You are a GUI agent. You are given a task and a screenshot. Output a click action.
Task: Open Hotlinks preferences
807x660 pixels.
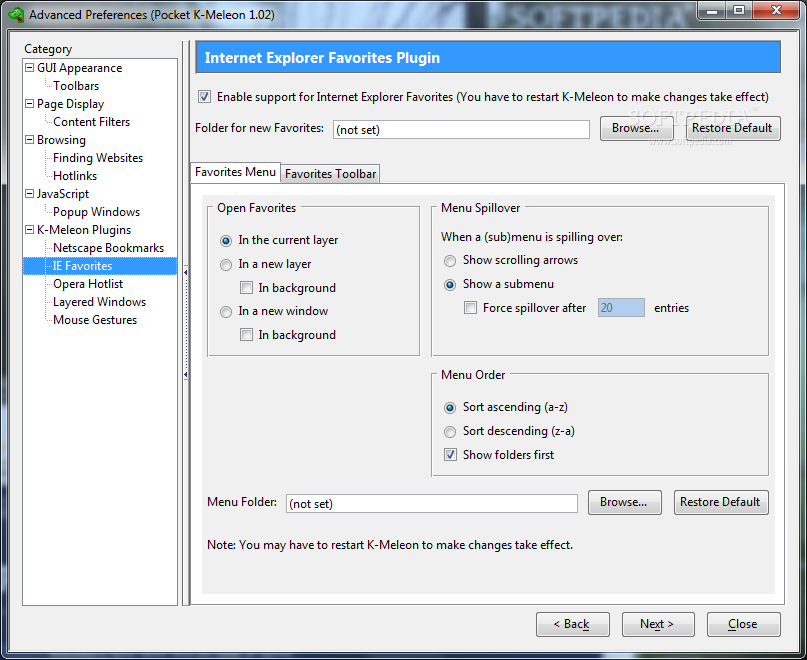[x=75, y=176]
